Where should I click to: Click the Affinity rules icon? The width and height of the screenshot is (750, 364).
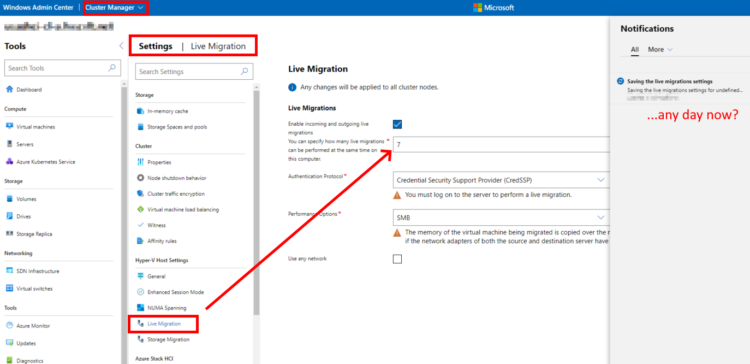pyautogui.click(x=140, y=241)
